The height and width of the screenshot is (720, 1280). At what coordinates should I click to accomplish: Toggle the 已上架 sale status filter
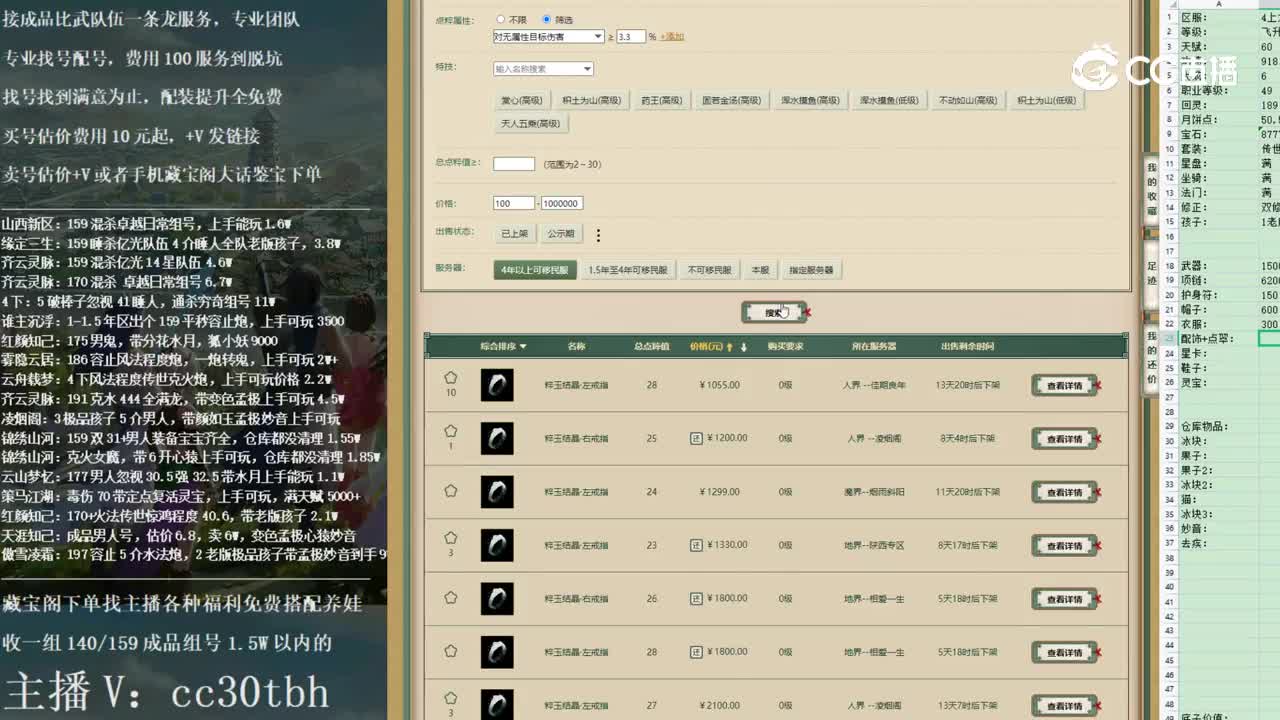pyautogui.click(x=514, y=234)
